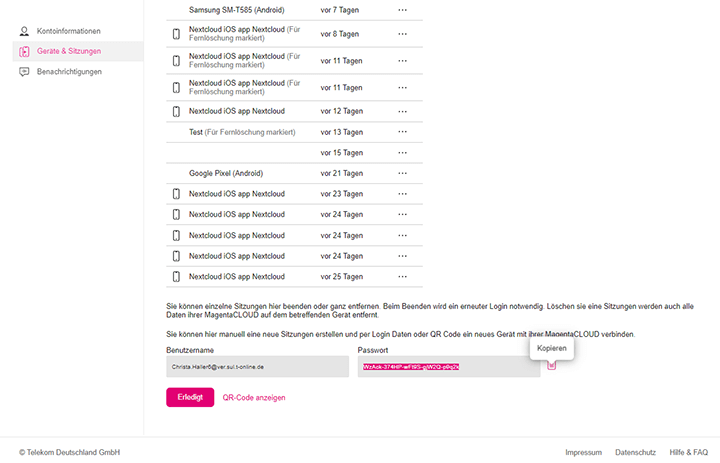Open three-dot menu for the Test session

(403, 132)
